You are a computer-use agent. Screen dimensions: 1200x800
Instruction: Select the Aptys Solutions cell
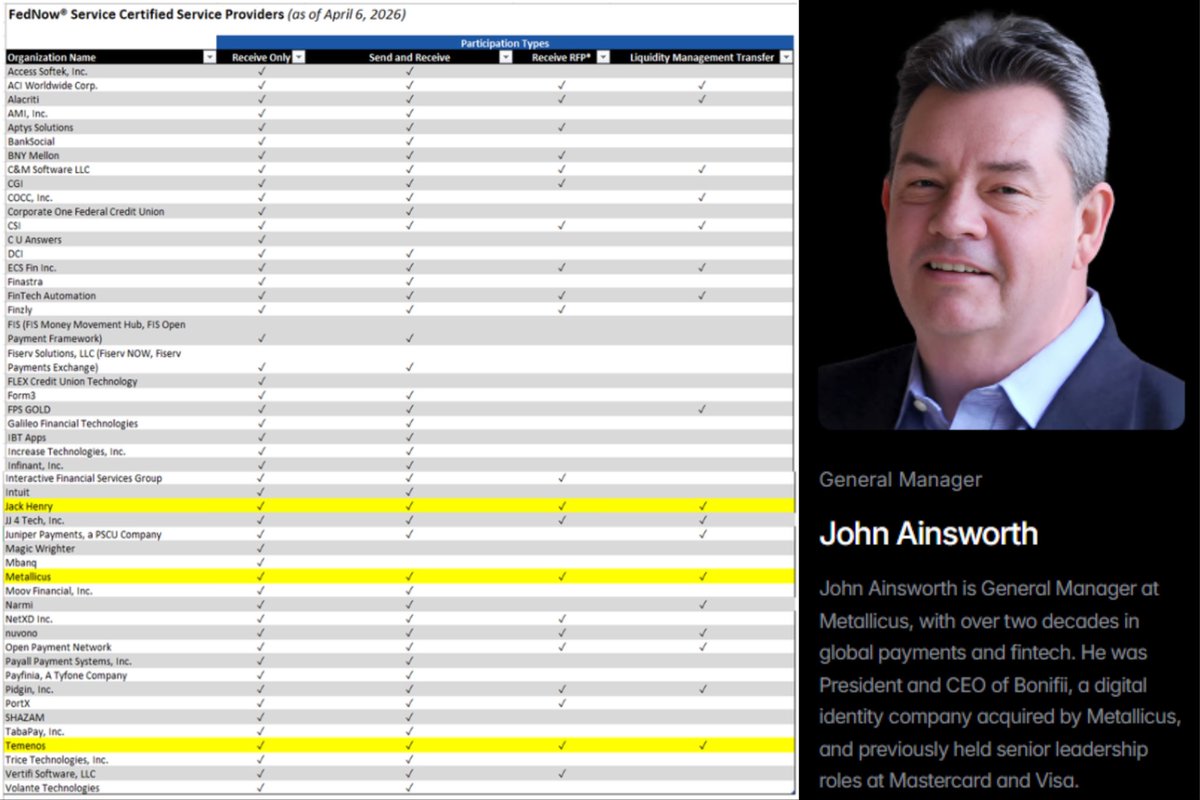111,127
